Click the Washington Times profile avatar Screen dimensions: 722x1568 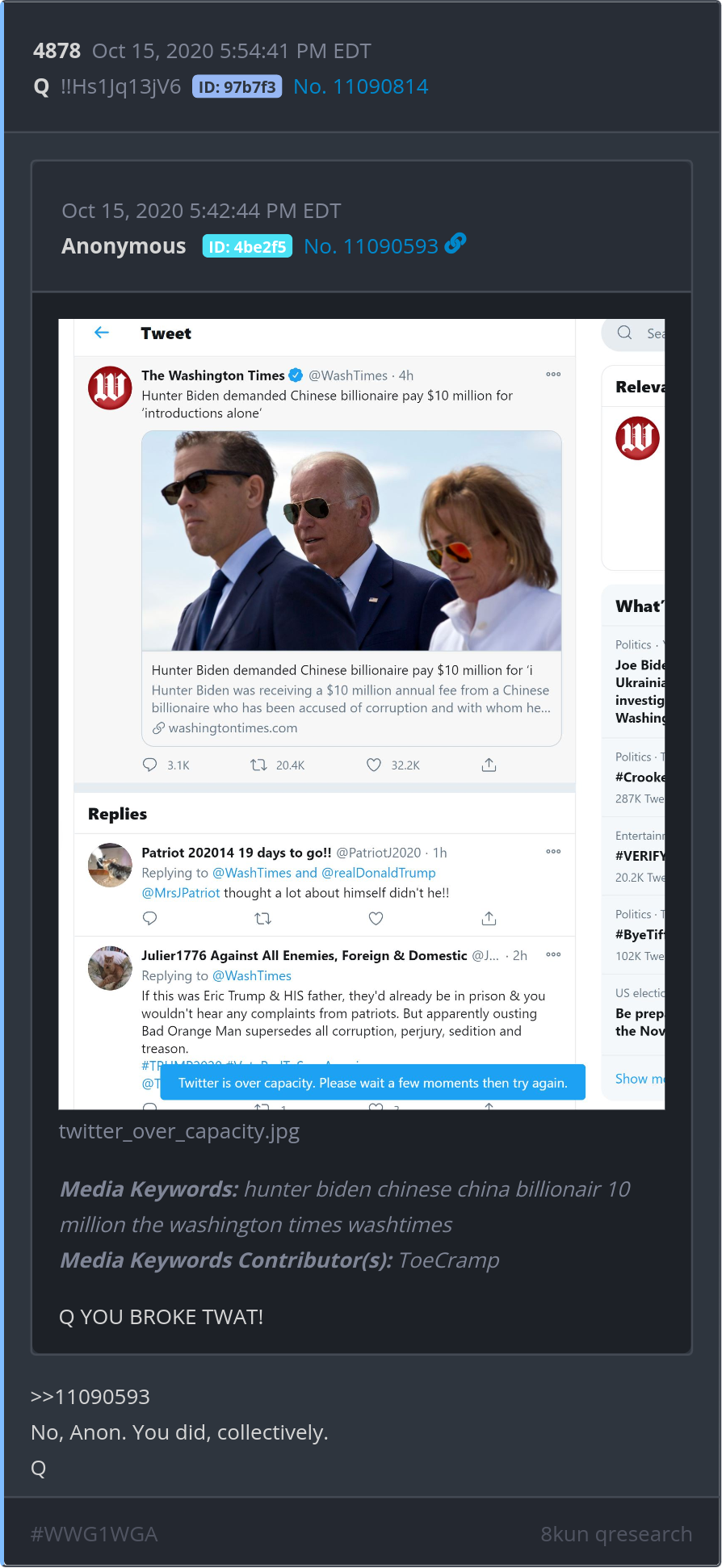[110, 388]
